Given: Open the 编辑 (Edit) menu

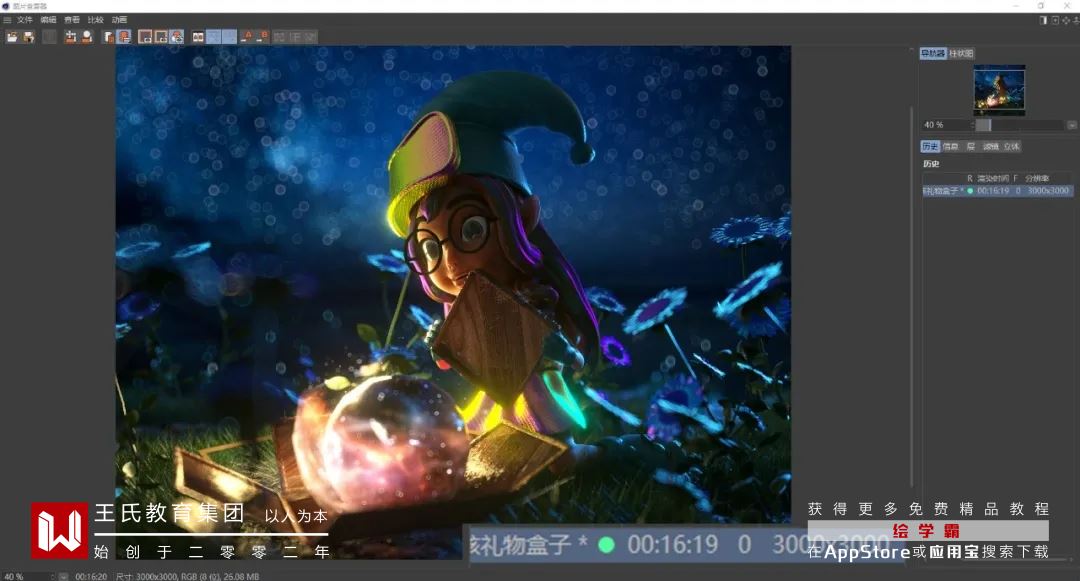Looking at the screenshot, I should (x=48, y=20).
